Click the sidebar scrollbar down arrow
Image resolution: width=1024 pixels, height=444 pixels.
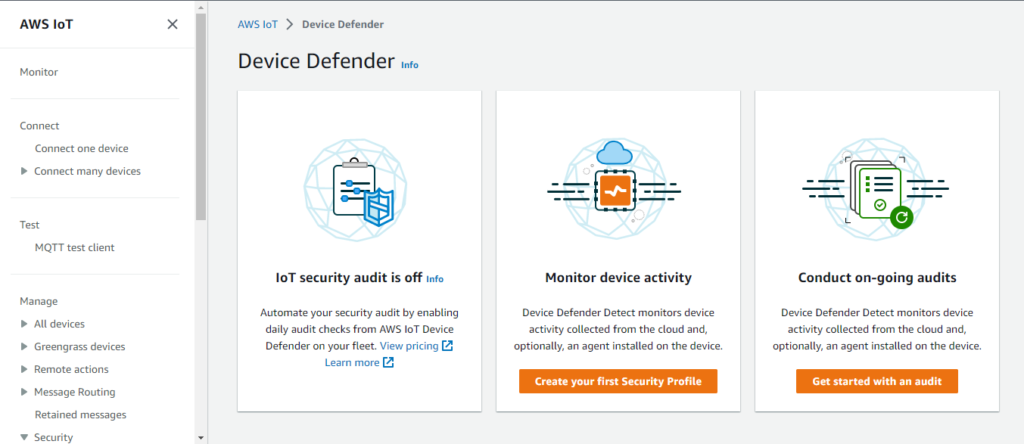point(200,438)
